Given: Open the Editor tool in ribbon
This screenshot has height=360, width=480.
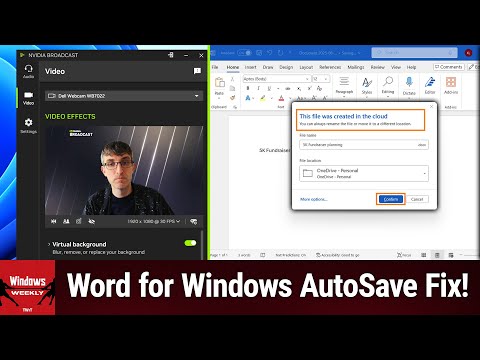Looking at the screenshot, I should tap(430, 85).
